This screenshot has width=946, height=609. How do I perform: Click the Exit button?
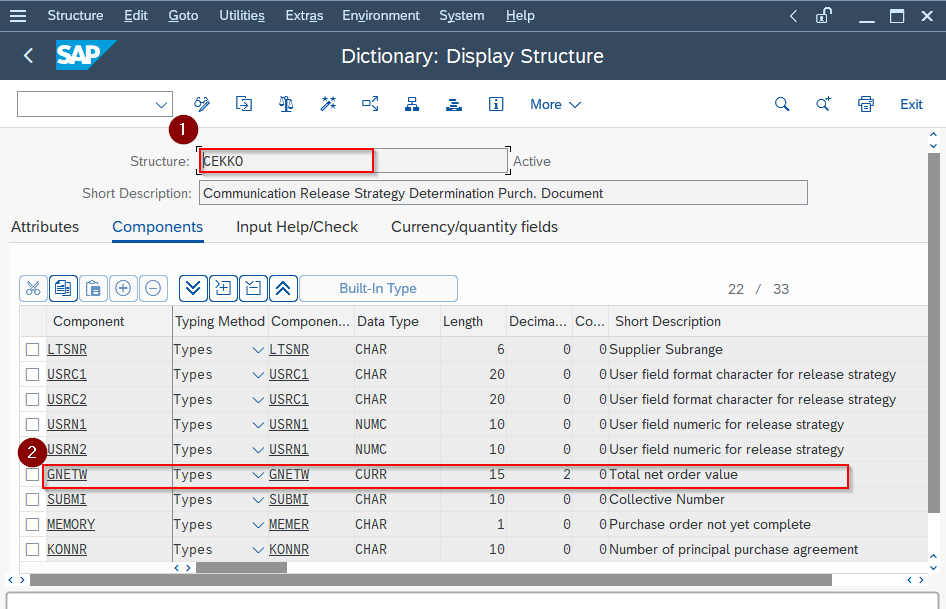[x=911, y=104]
